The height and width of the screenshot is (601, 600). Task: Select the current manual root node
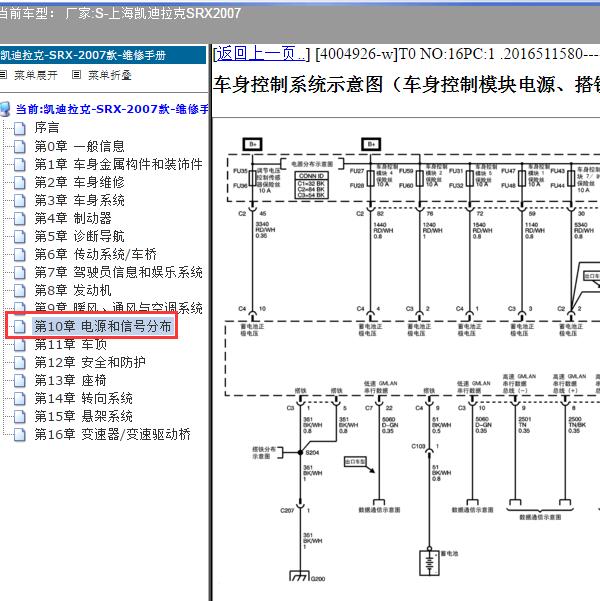pos(112,109)
